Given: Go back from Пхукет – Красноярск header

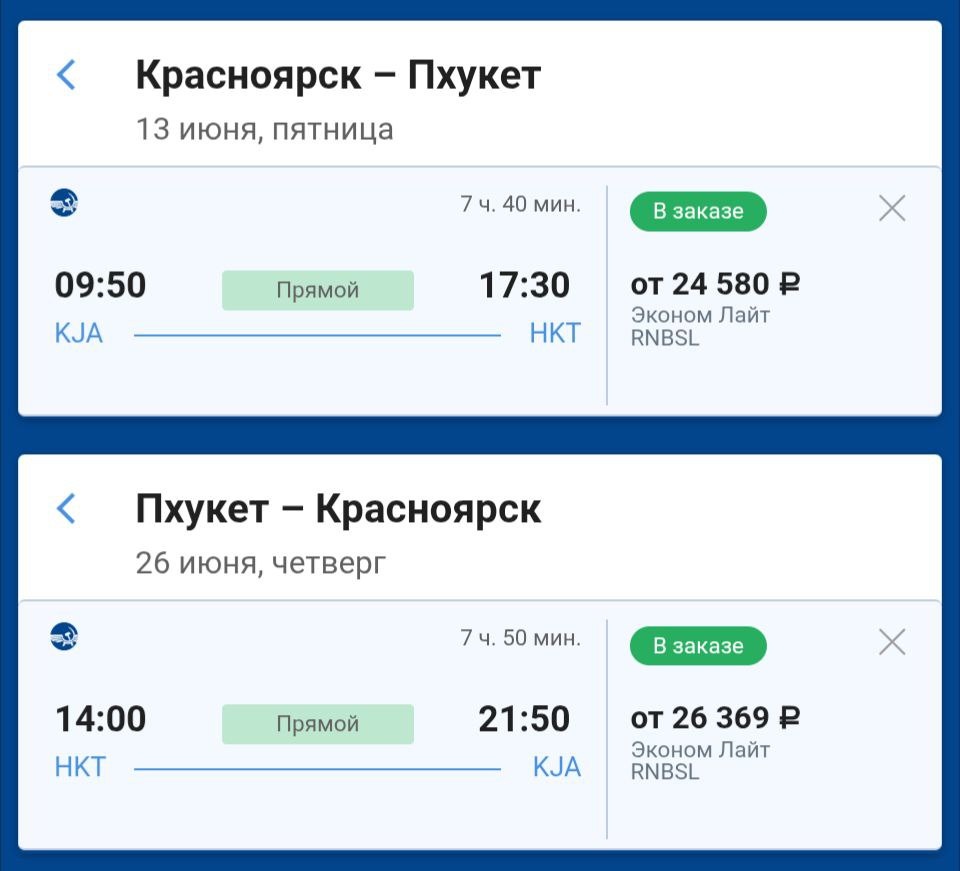Looking at the screenshot, I should tap(66, 509).
